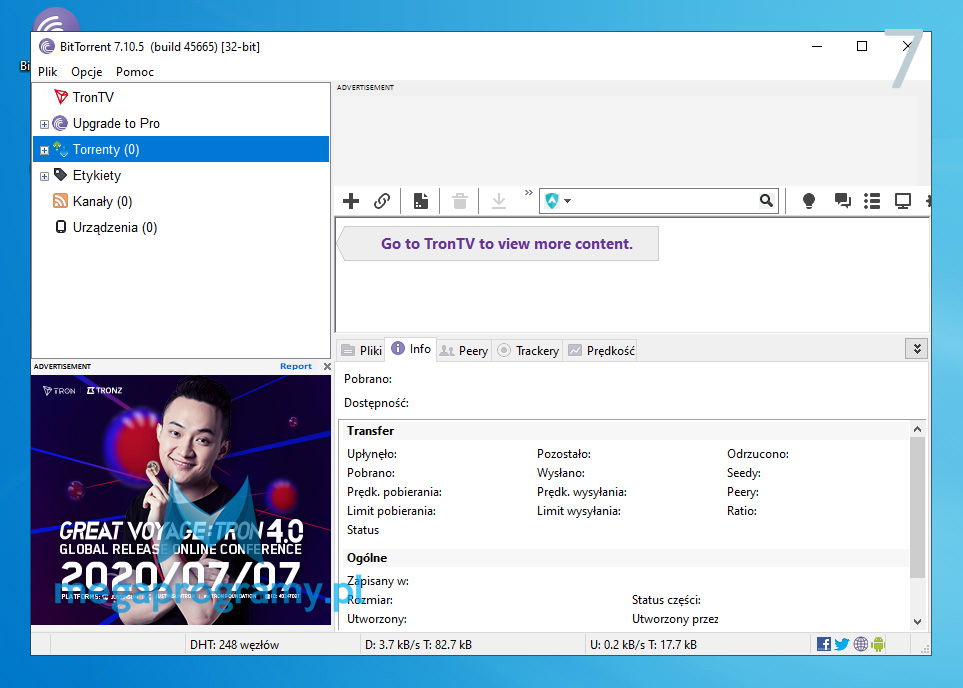Expand hidden toolbar items with double chevron

point(529,193)
